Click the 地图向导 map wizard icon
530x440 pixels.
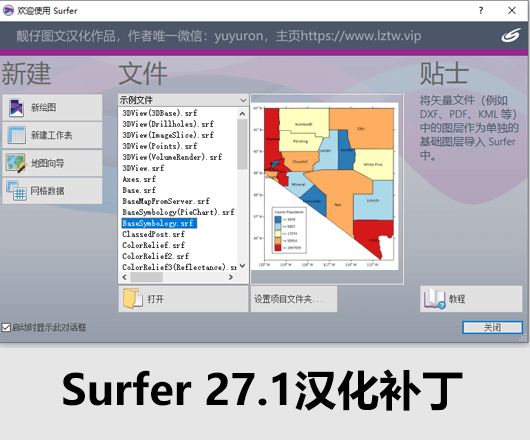16,163
